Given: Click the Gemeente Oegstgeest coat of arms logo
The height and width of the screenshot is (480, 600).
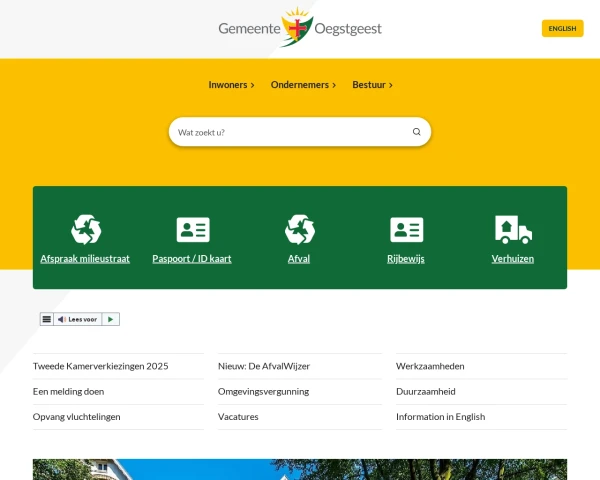Looking at the screenshot, I should tap(297, 28).
